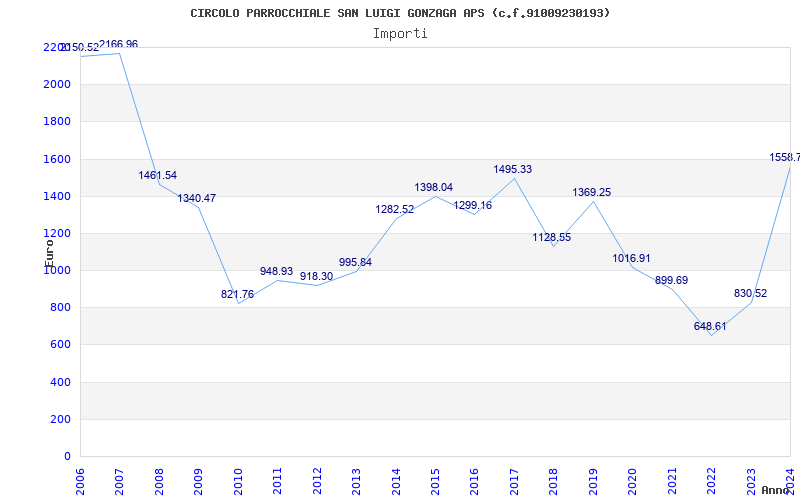This screenshot has width=800, height=500.
Task: Select the data label 1128.55
Action: click(x=552, y=238)
